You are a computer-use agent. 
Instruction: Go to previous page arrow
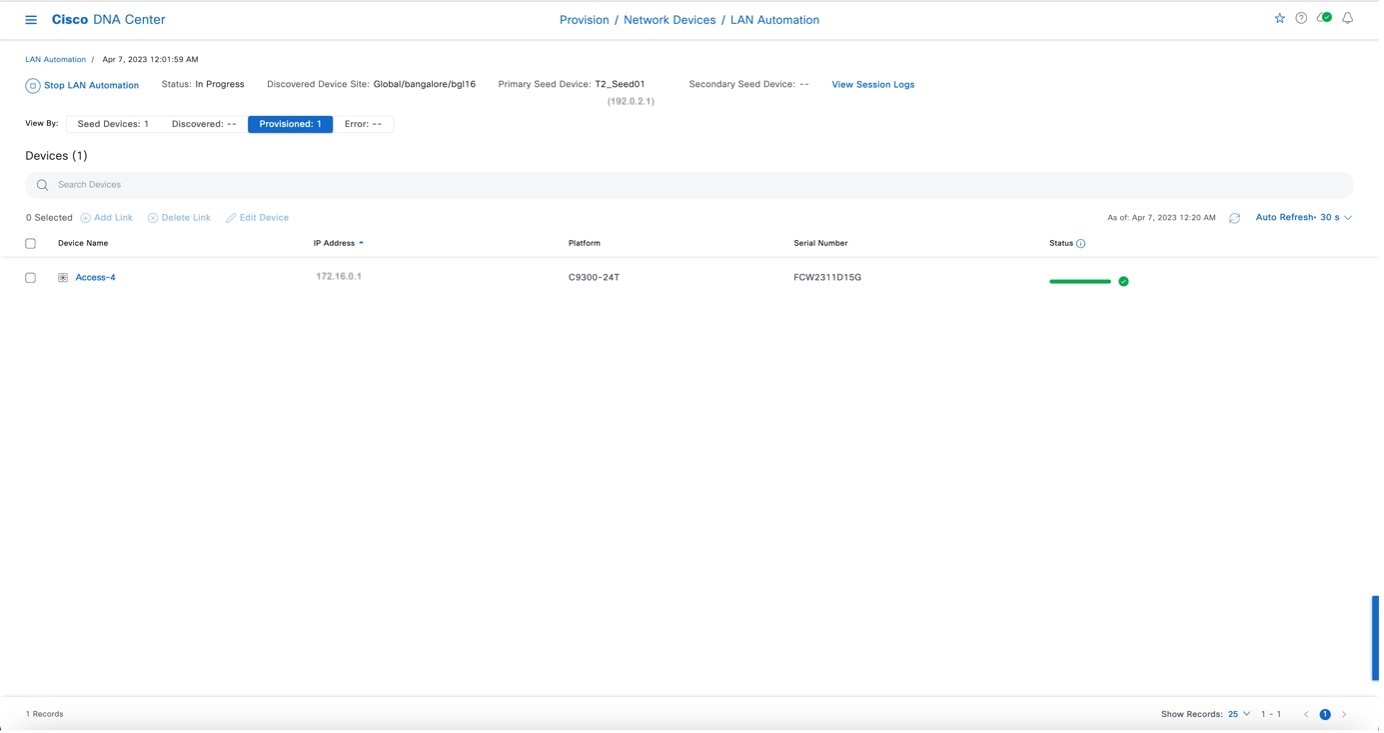[x=1310, y=716]
